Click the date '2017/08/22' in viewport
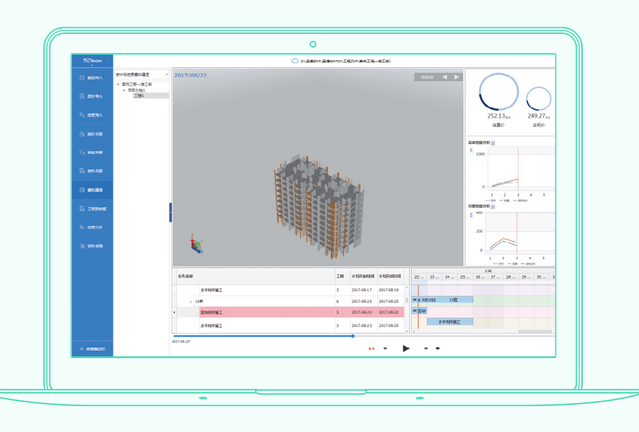The width and height of the screenshot is (639, 432). [191, 75]
